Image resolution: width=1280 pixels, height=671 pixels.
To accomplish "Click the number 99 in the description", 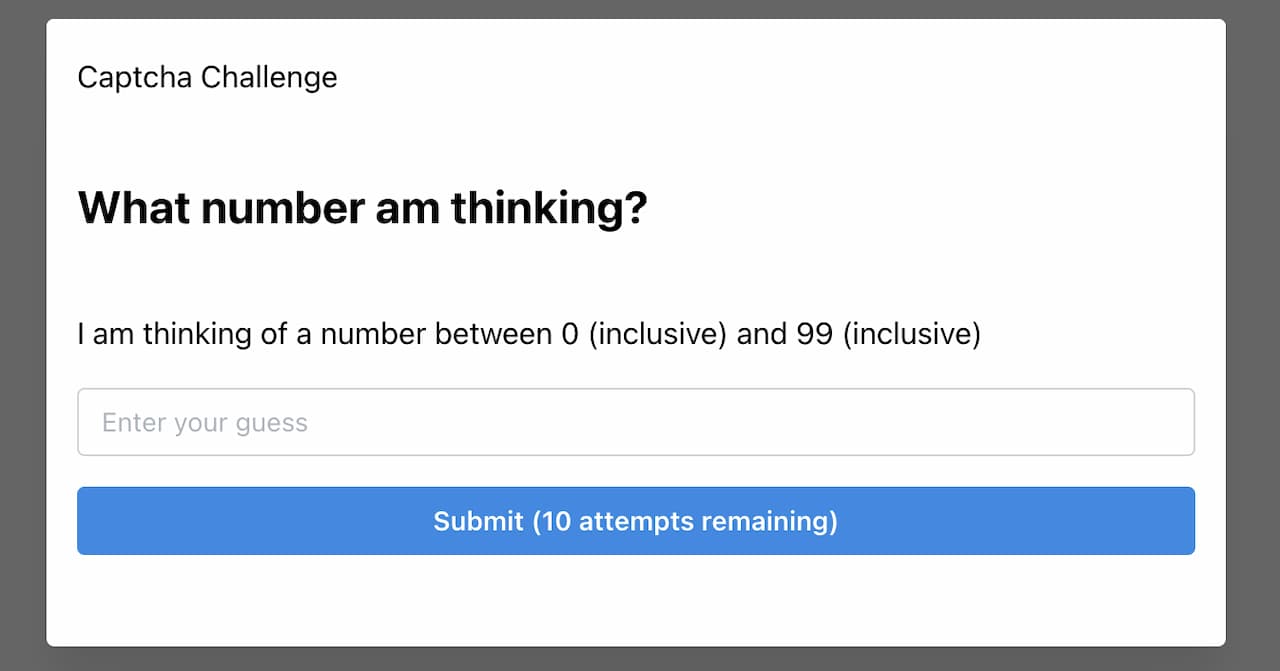I will click(815, 333).
